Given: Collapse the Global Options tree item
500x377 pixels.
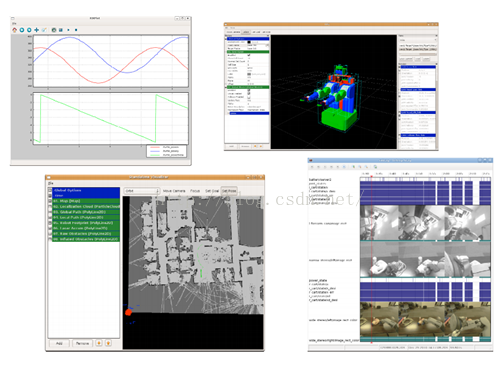Looking at the screenshot, I should click(x=50, y=190).
